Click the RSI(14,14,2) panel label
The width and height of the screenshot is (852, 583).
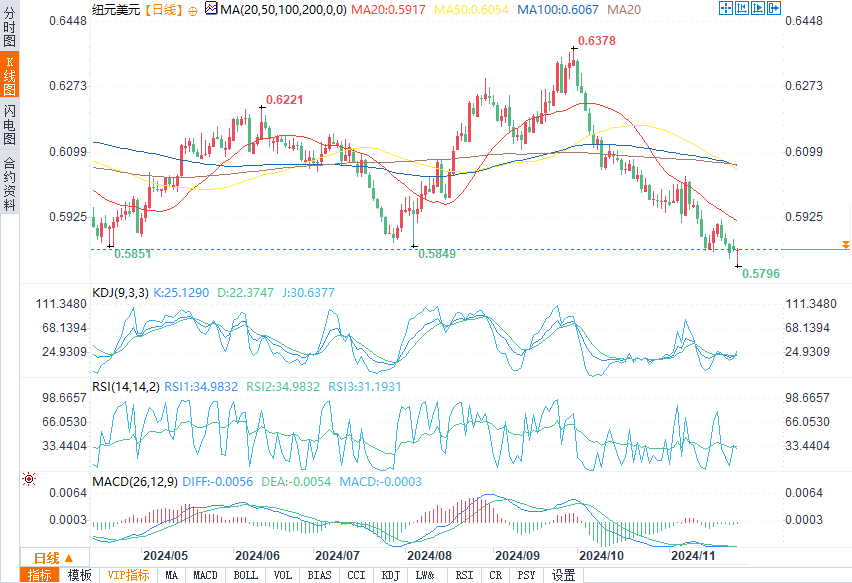coord(126,387)
